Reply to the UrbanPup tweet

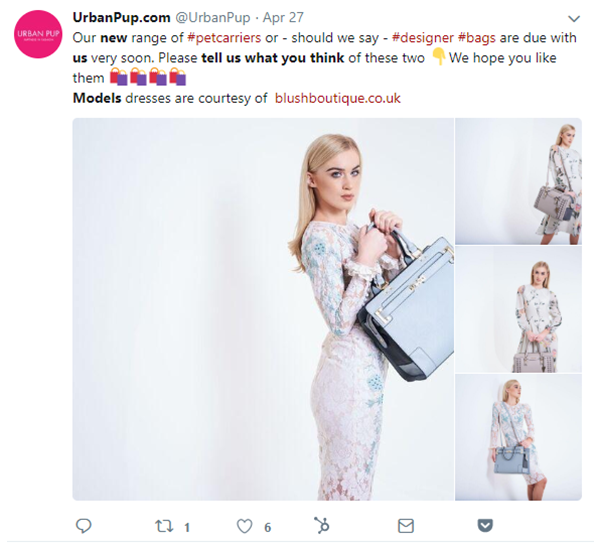84,525
